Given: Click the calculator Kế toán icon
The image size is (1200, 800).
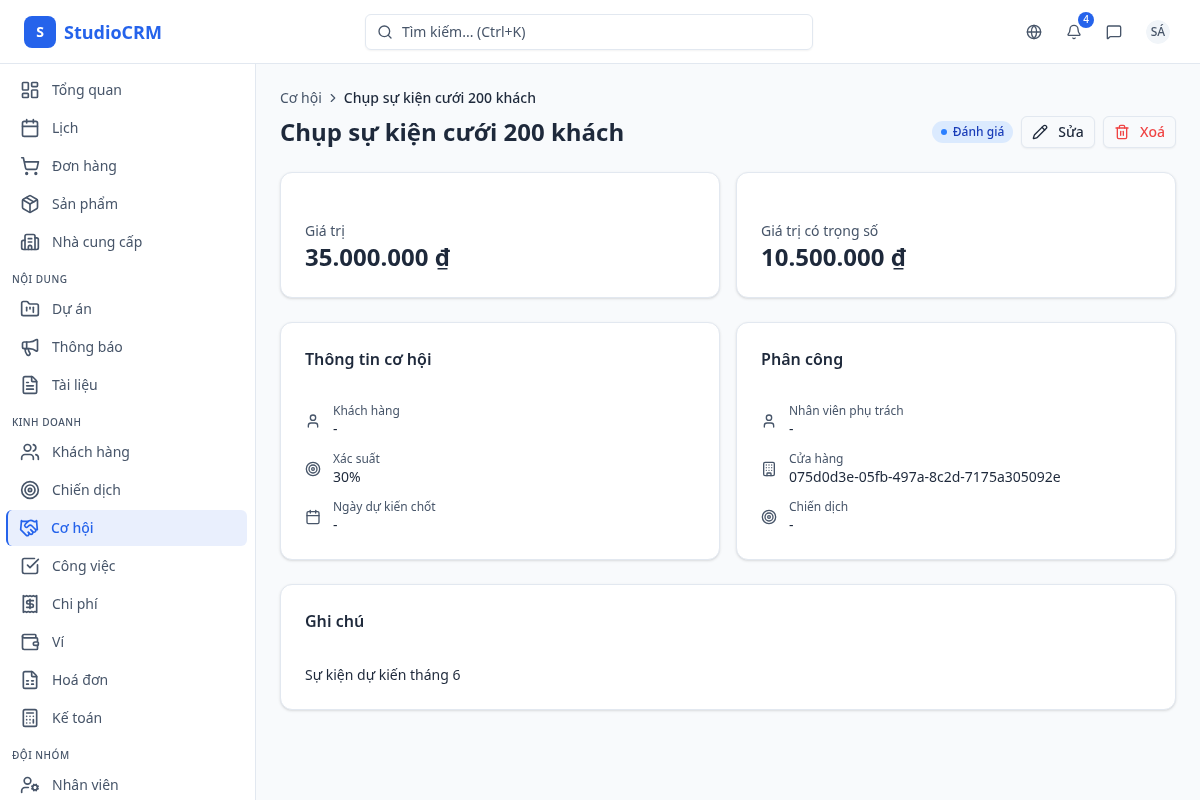Looking at the screenshot, I should 30,718.
